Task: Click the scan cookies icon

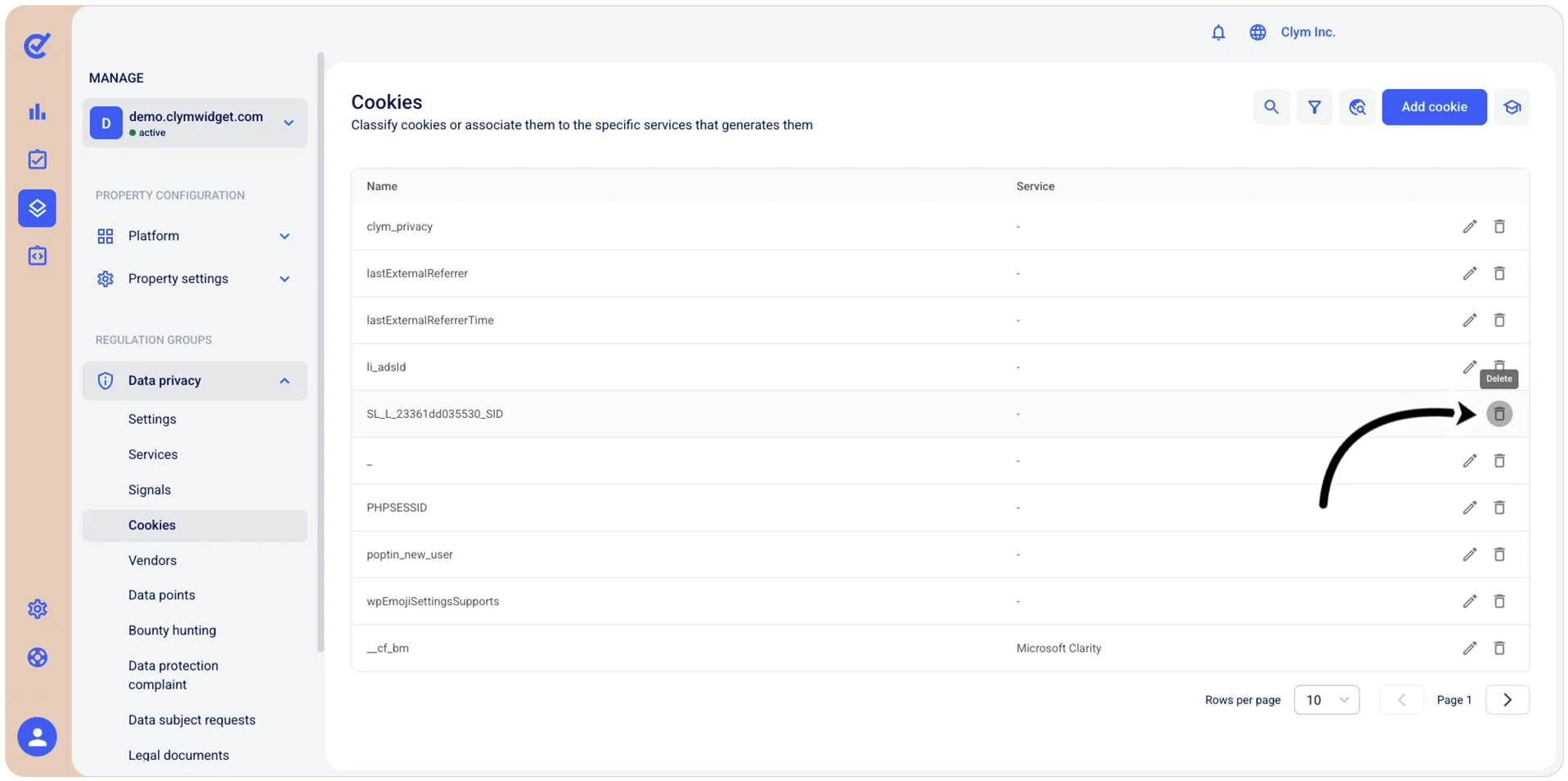Action: [1357, 107]
